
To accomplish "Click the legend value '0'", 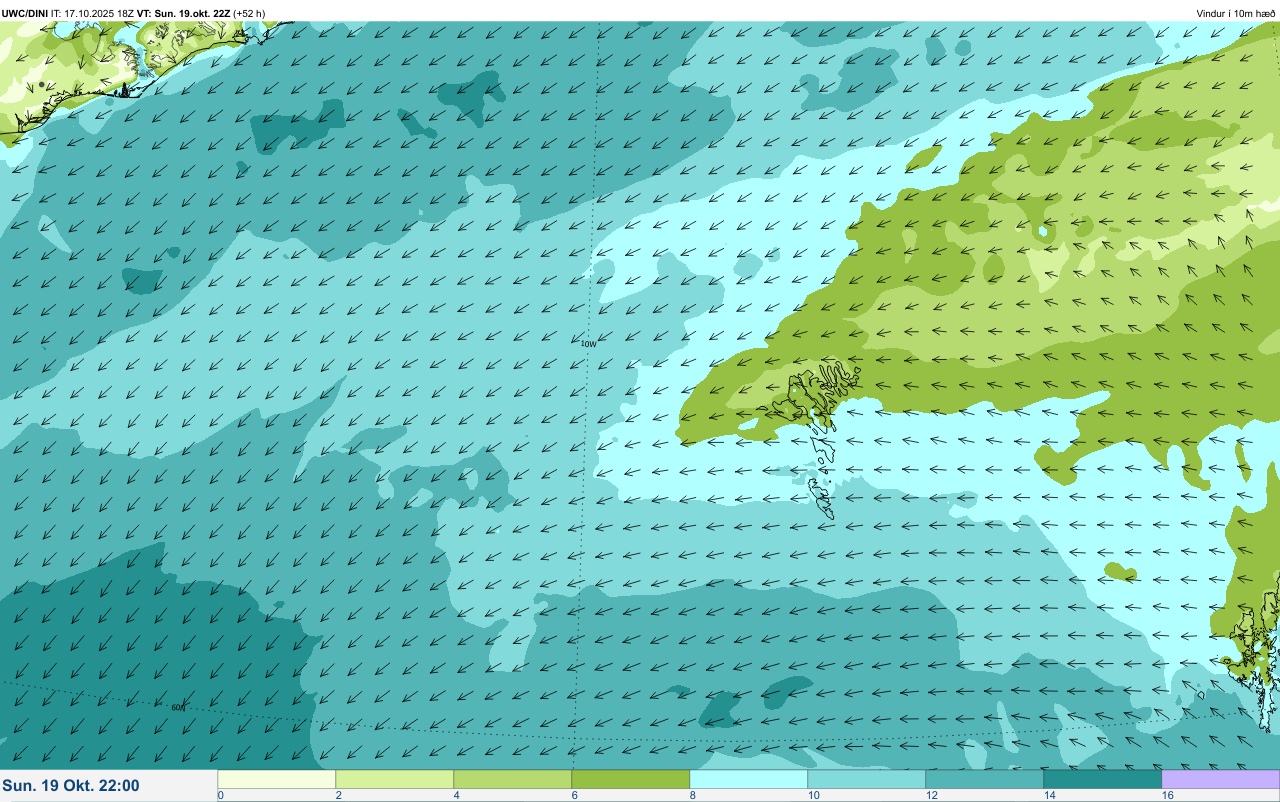I will point(220,795).
